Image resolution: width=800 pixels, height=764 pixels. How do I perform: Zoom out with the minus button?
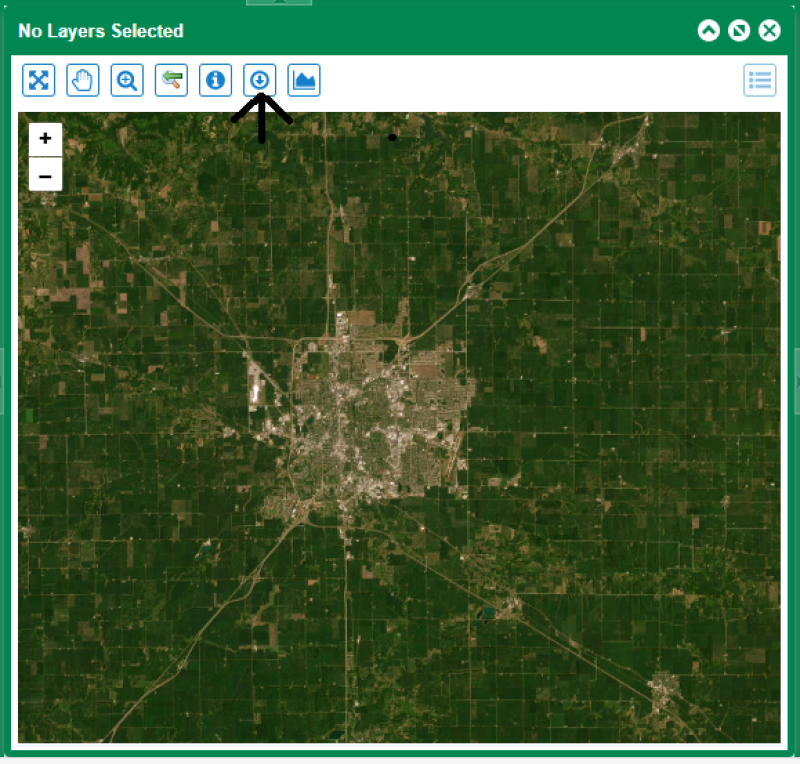click(x=45, y=175)
